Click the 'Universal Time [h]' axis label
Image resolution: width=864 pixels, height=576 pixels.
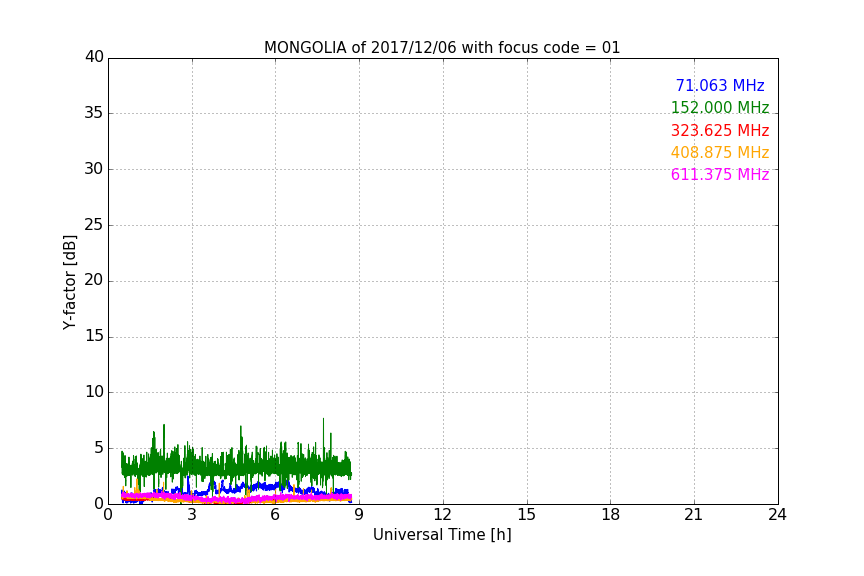click(x=442, y=535)
